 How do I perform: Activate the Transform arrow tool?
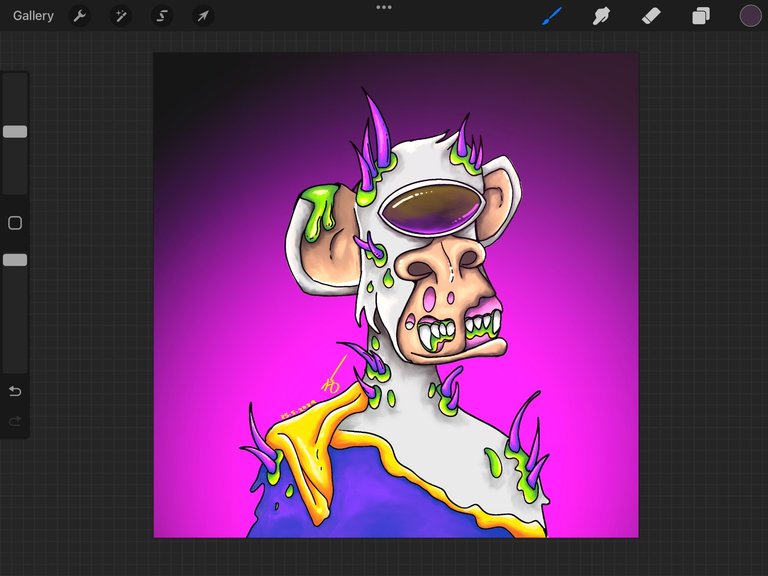point(202,16)
